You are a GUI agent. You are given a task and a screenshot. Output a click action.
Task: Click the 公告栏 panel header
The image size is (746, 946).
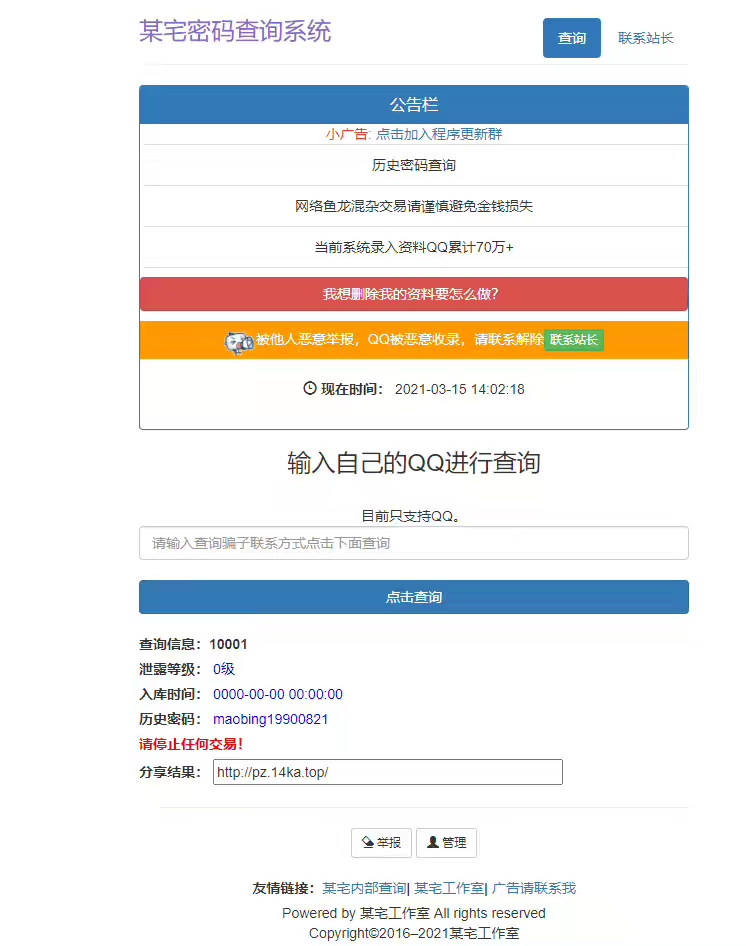tap(413, 105)
